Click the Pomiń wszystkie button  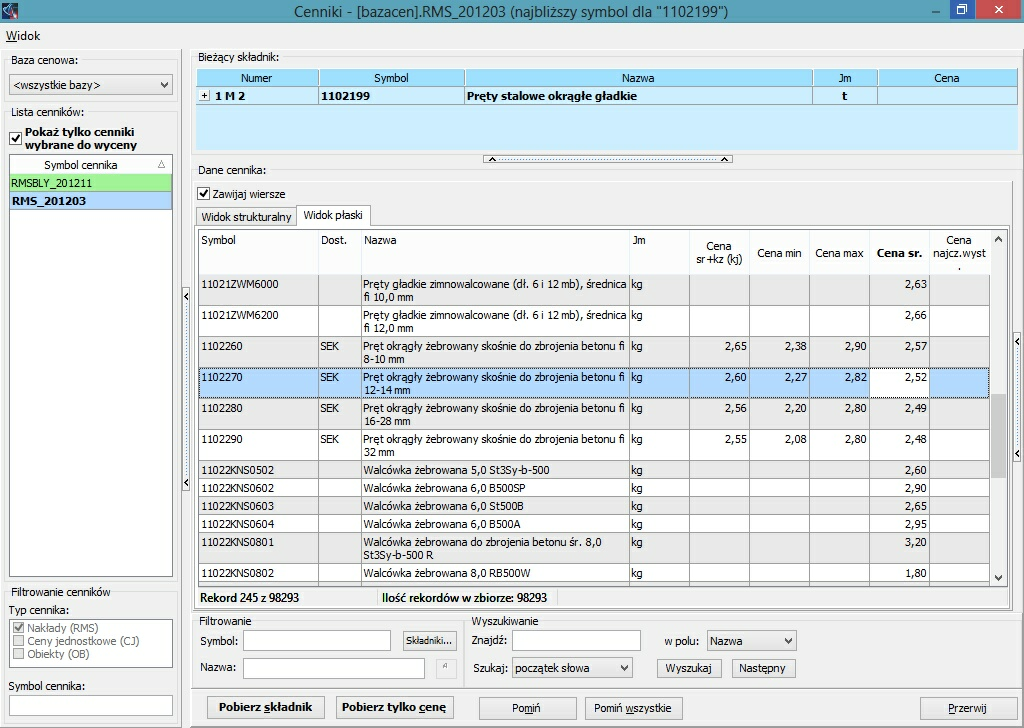tap(633, 708)
